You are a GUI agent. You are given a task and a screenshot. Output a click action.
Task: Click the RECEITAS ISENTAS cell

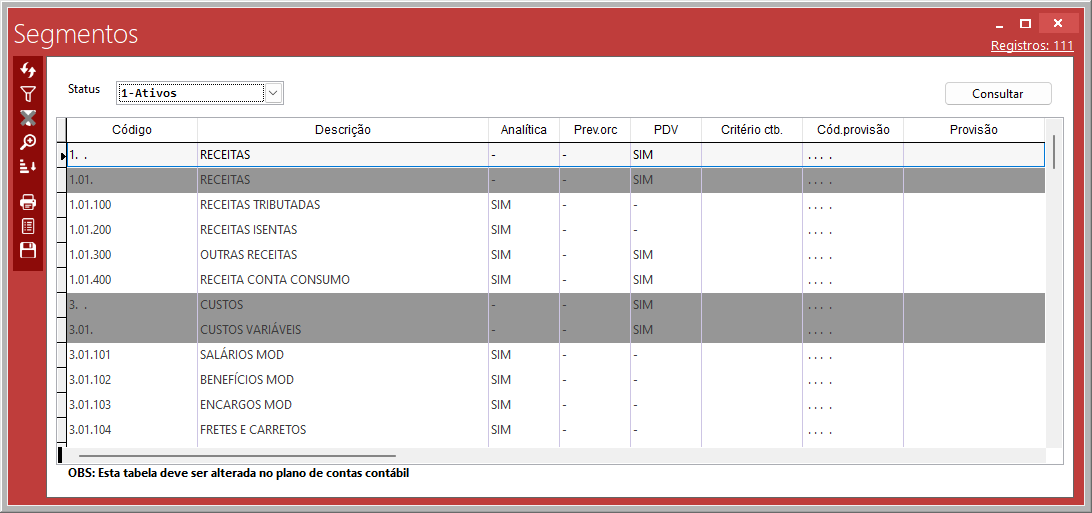[x=343, y=230]
